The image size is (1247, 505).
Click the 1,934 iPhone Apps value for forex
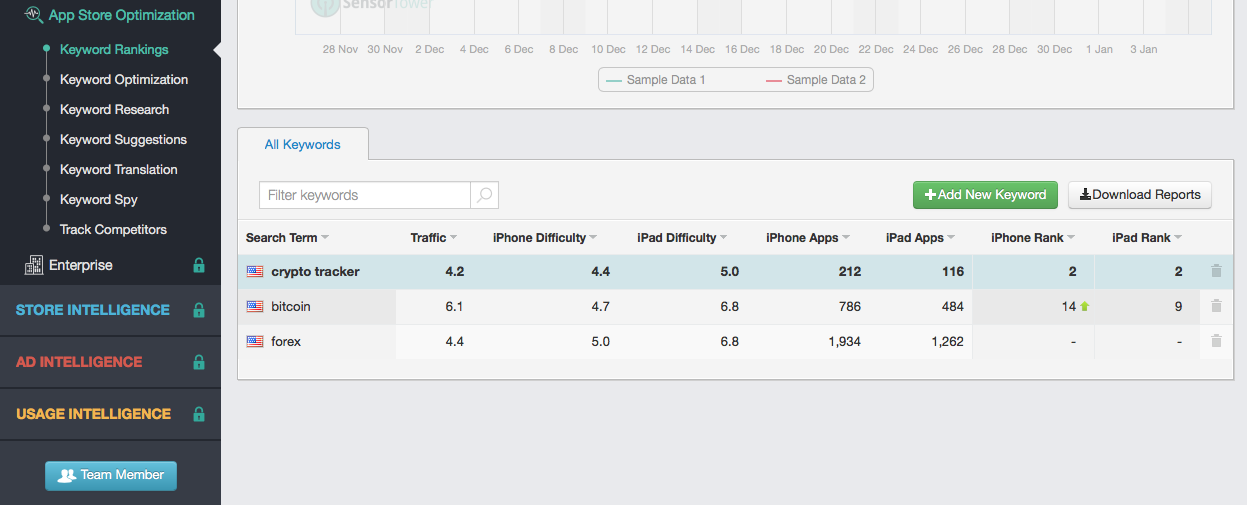[843, 342]
